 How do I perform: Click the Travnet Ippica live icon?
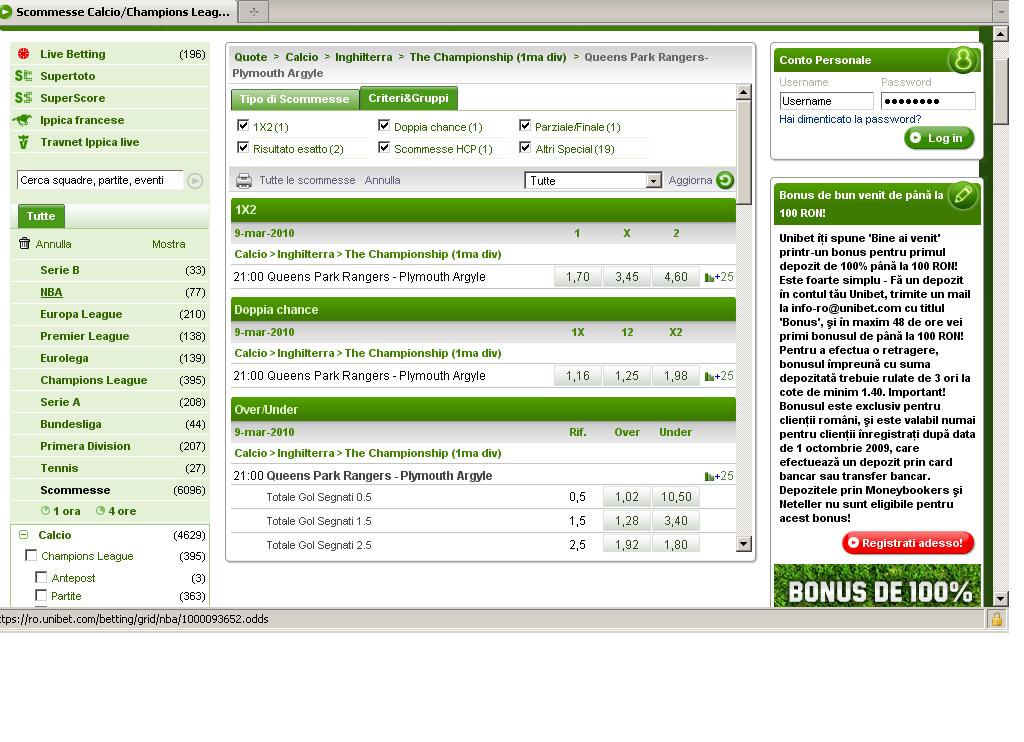(24, 142)
